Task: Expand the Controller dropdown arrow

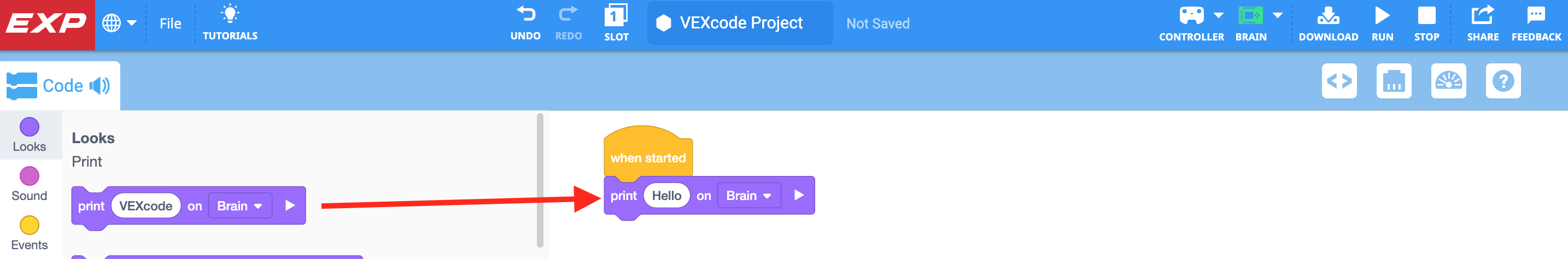Action: tap(1219, 15)
